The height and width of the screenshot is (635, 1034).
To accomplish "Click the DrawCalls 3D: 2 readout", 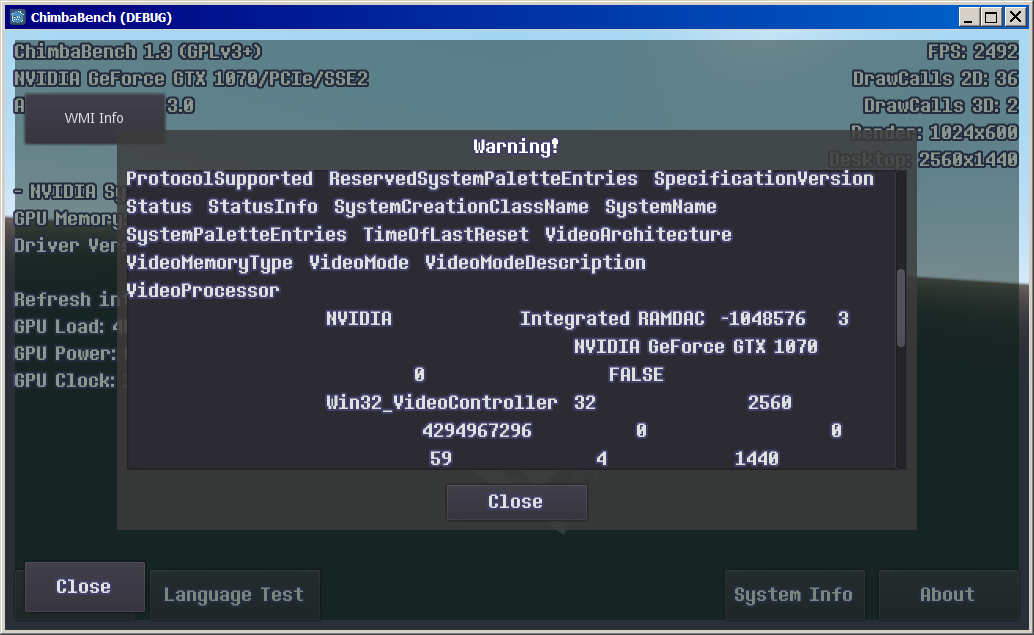I will point(940,106).
